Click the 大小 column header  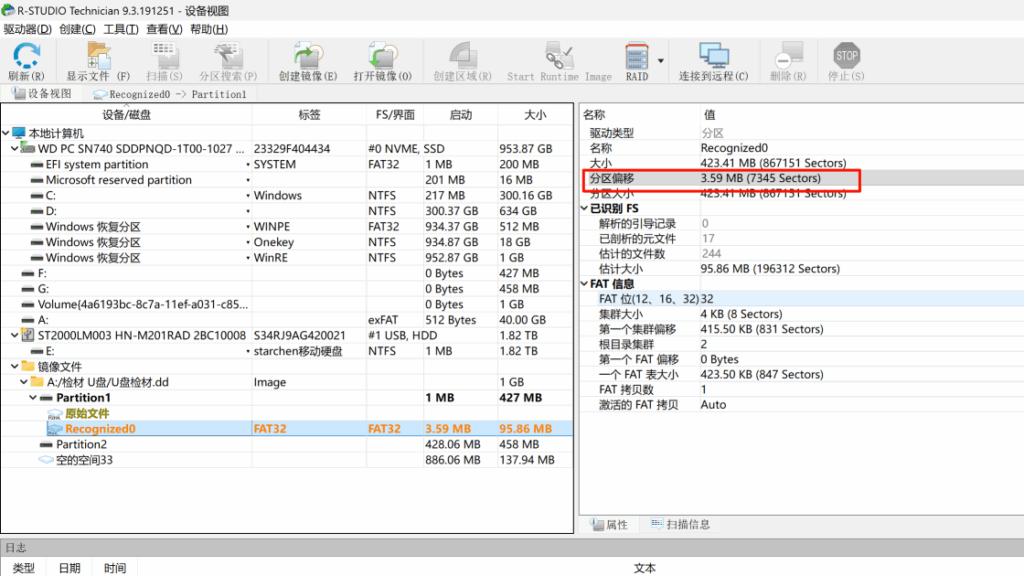coord(535,115)
